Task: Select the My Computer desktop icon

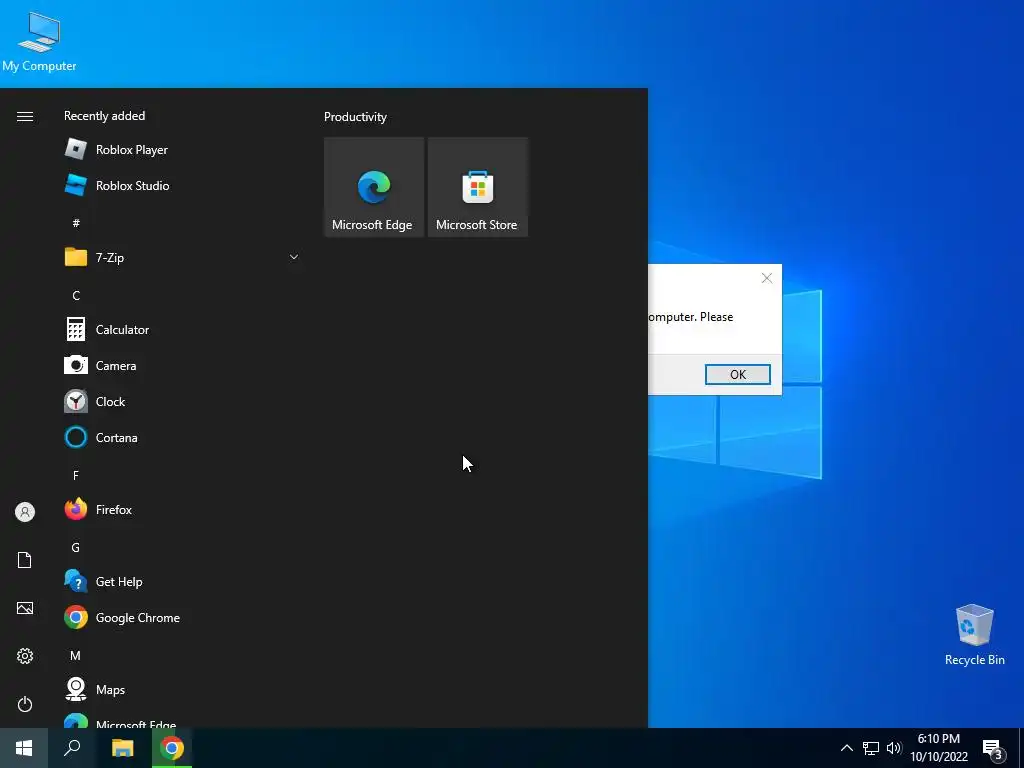Action: coord(39,42)
